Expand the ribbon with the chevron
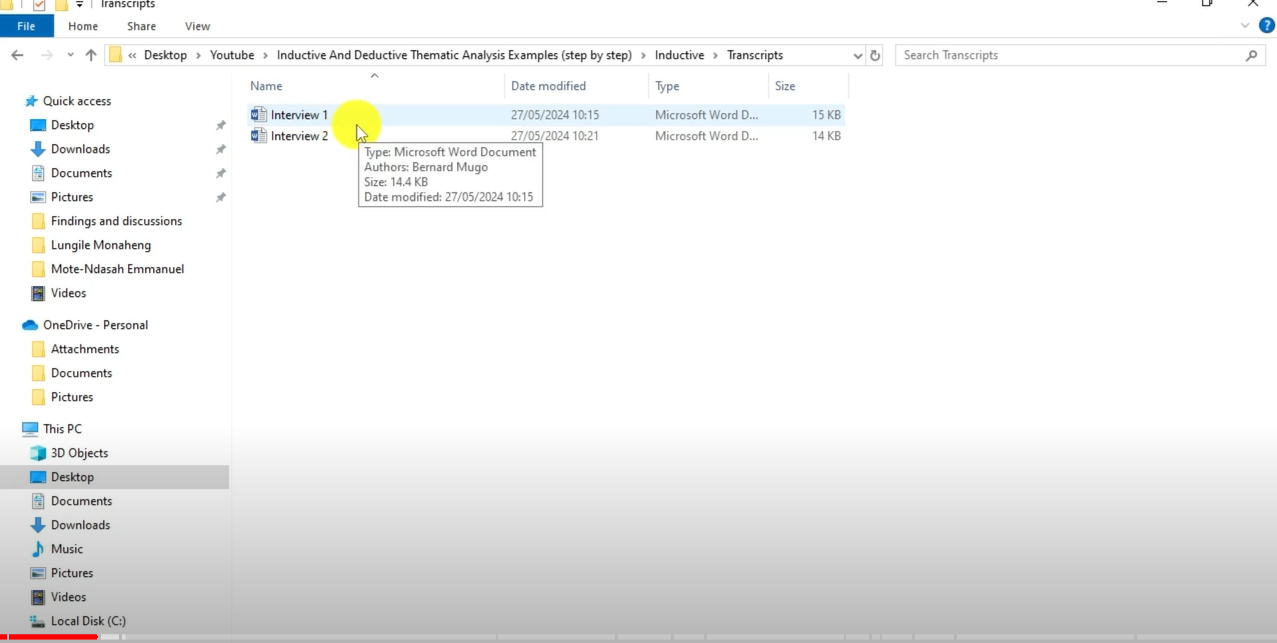Viewport: 1277px width, 643px height. [1245, 26]
